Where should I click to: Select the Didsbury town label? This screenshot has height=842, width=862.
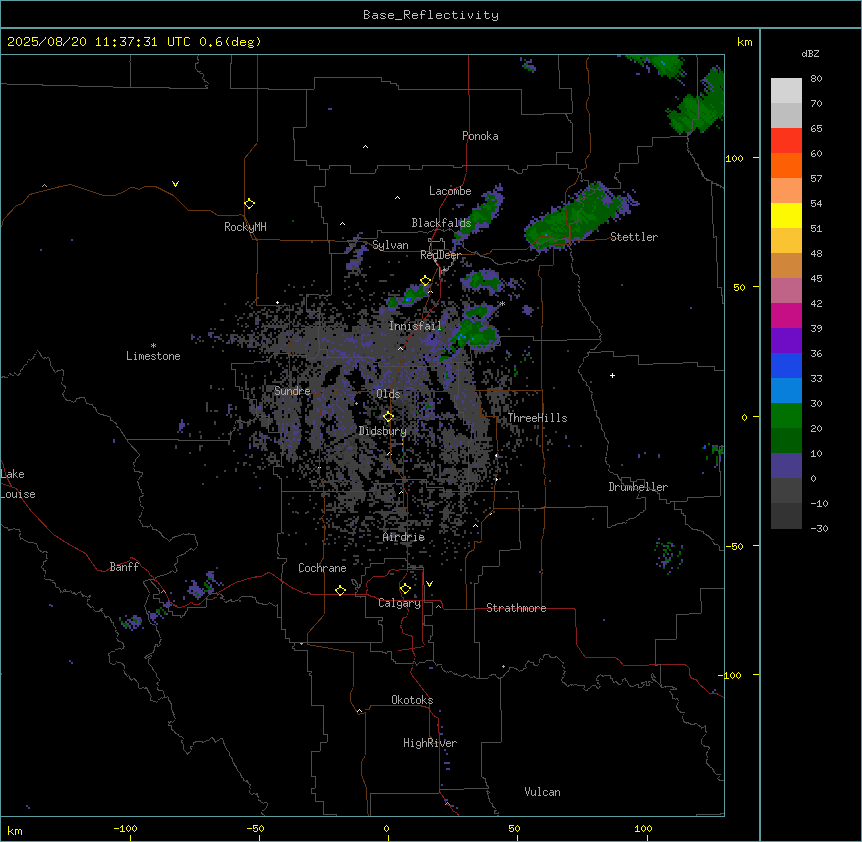(383, 431)
